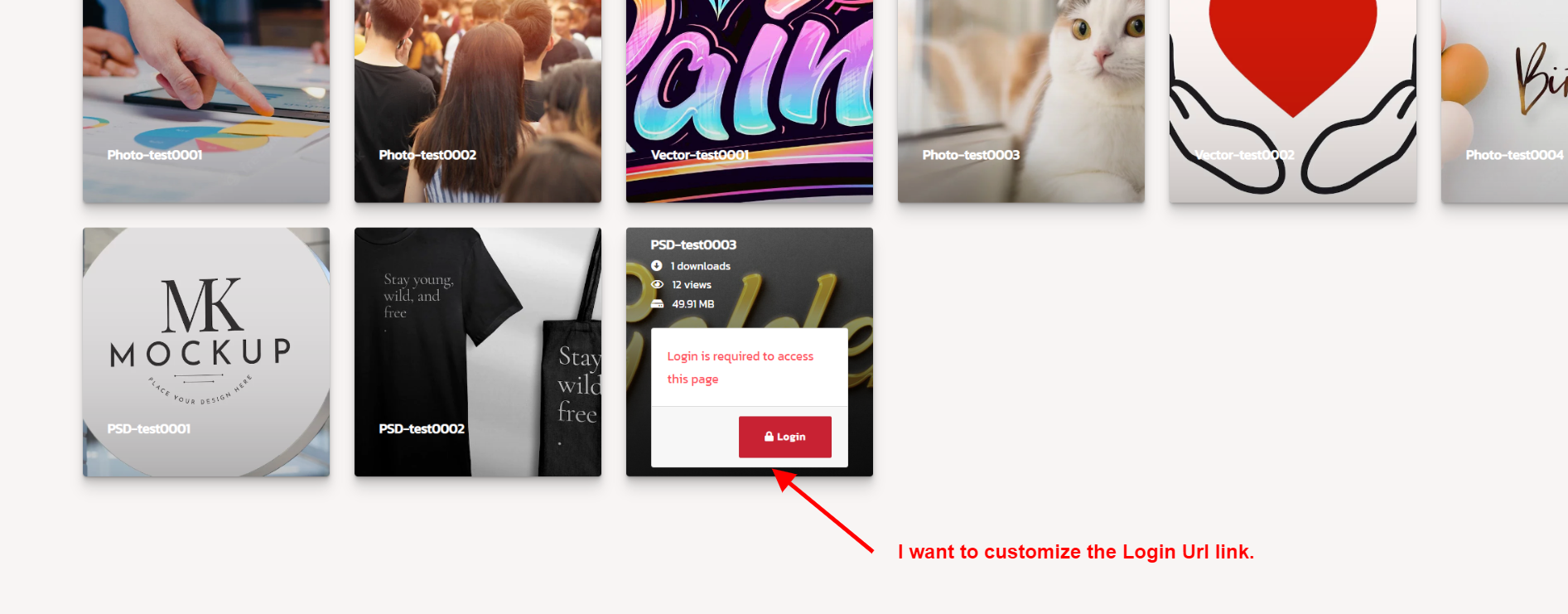Open the Photo-test0003 cat thumbnail
Screen dimensions: 1568x614
[1021, 101]
